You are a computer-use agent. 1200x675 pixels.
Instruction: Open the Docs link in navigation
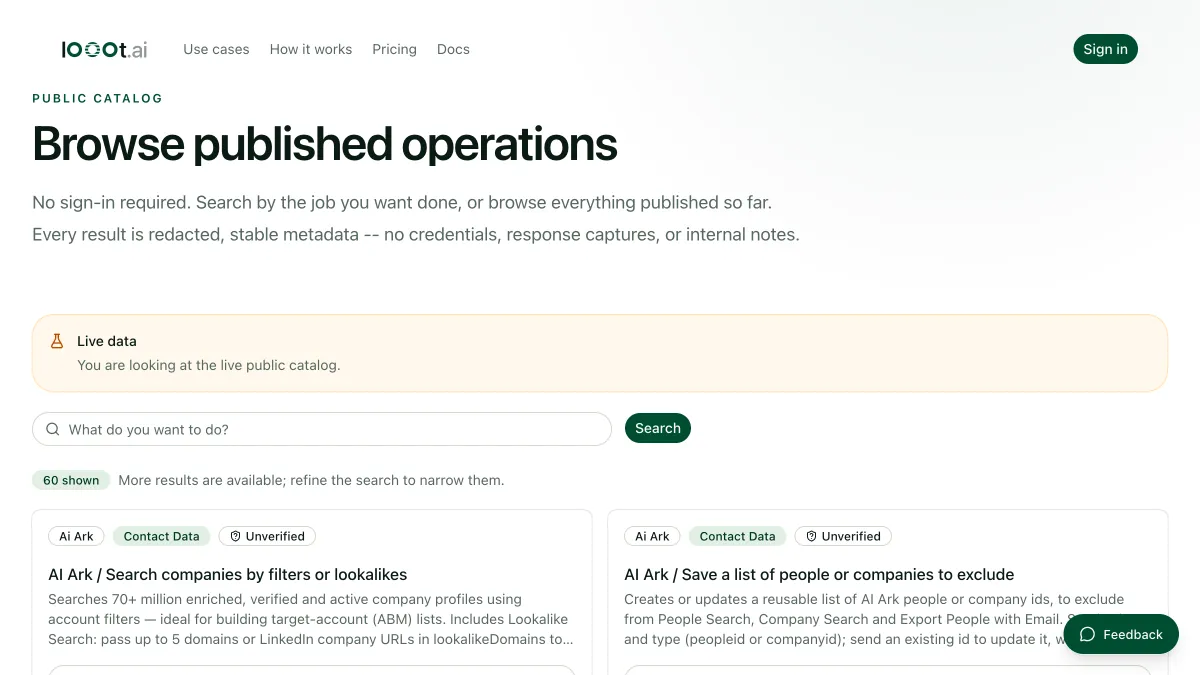(x=453, y=49)
